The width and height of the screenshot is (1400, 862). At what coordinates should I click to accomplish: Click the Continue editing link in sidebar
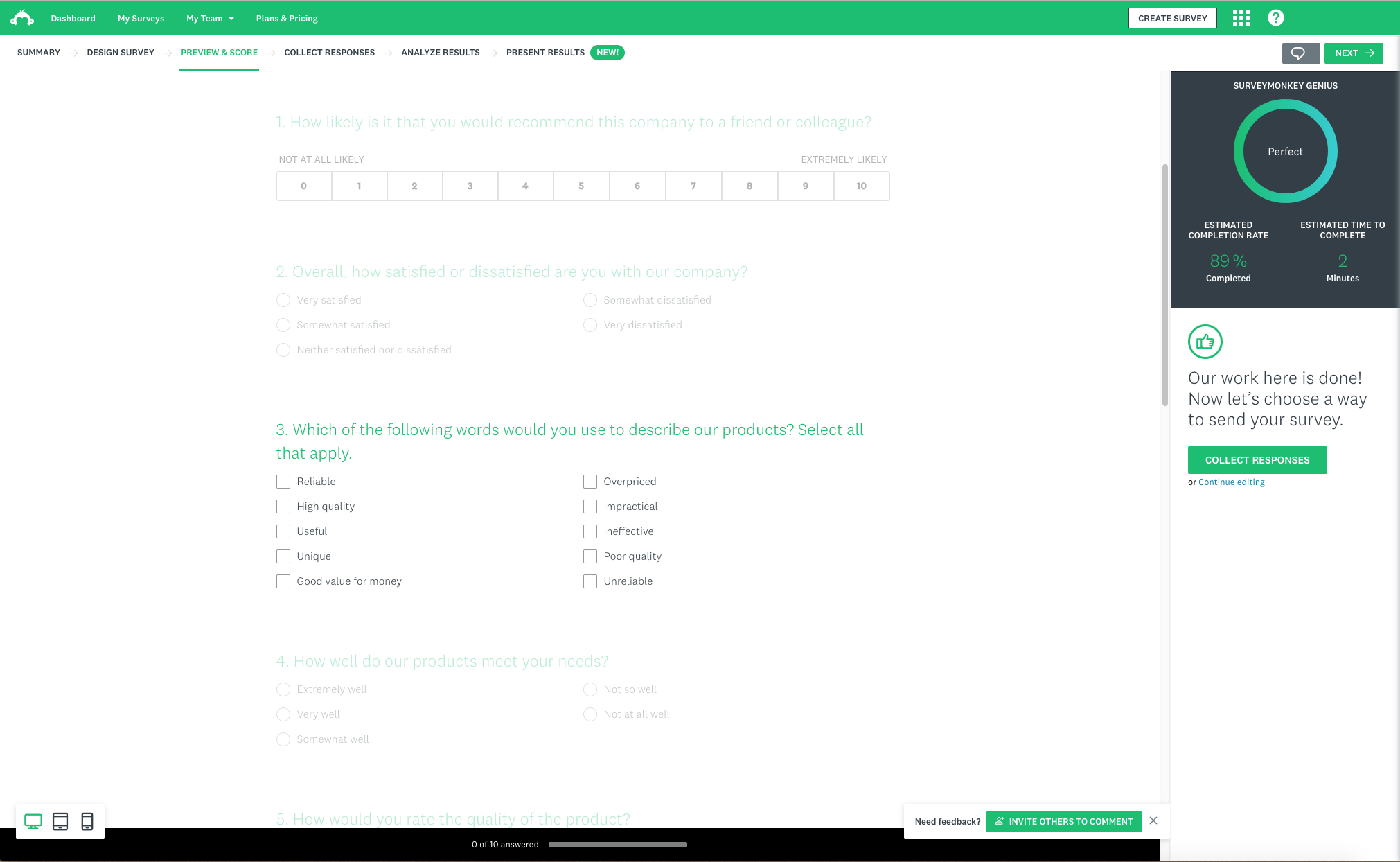(1232, 482)
